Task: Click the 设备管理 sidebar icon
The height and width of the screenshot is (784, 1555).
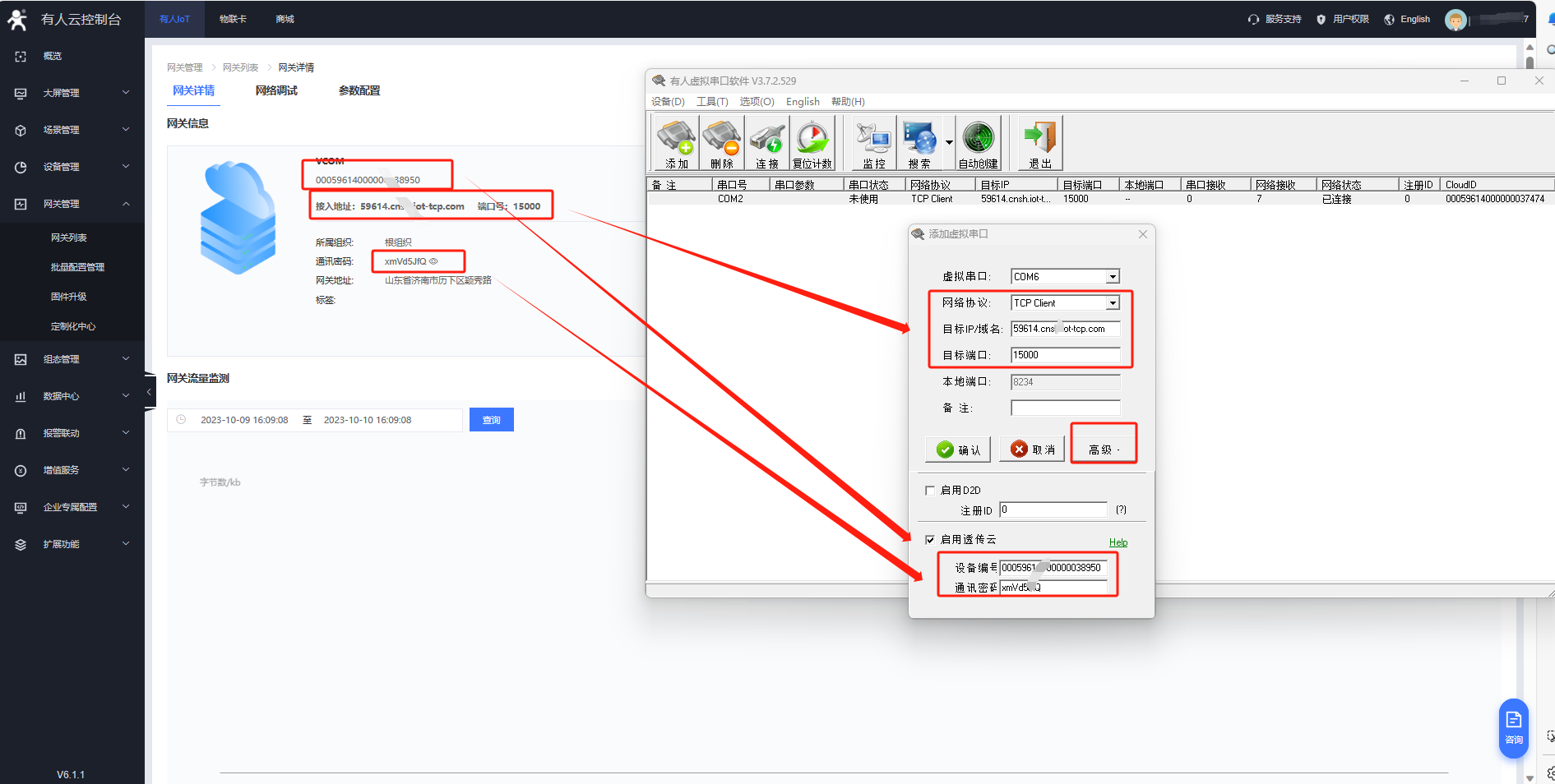Action: coord(21,167)
